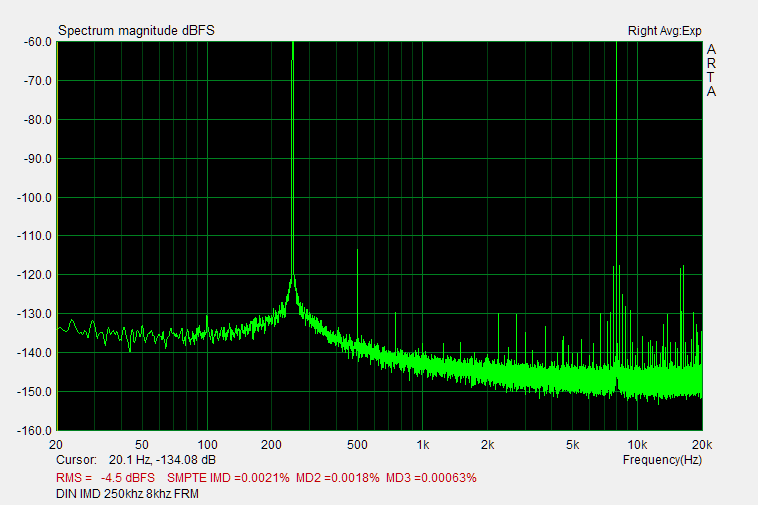This screenshot has width=758, height=505.
Task: Click the 'Cursor:' label
Action: 76,460
